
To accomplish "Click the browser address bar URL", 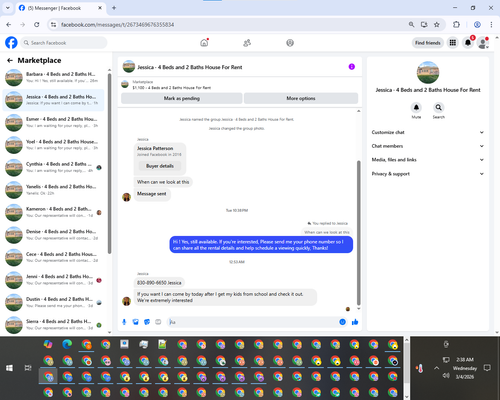I will click(117, 25).
